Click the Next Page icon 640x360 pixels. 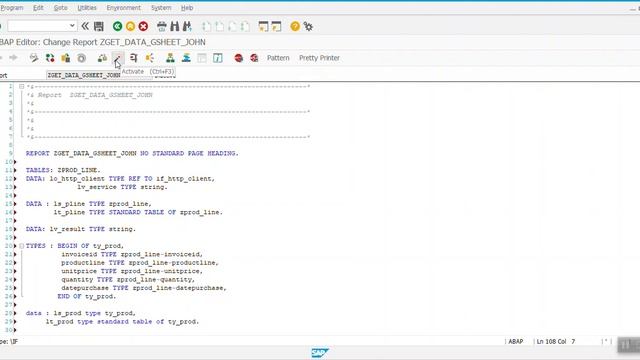pos(232,27)
